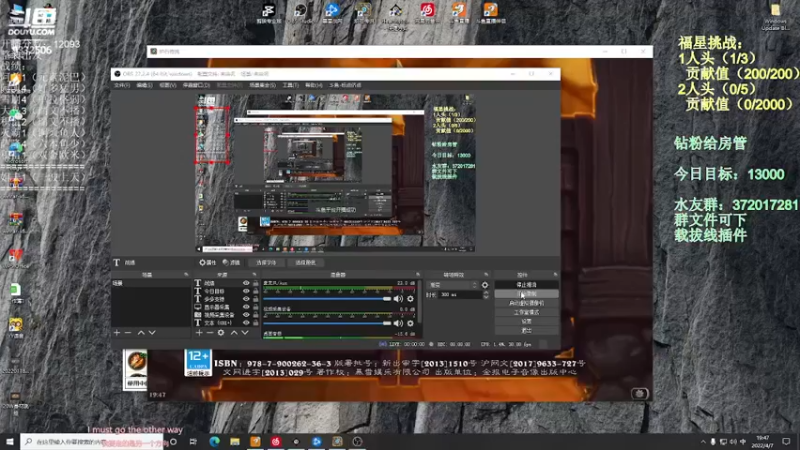Click 停止推流 to stop streaming
This screenshot has height=450, width=800.
click(526, 285)
